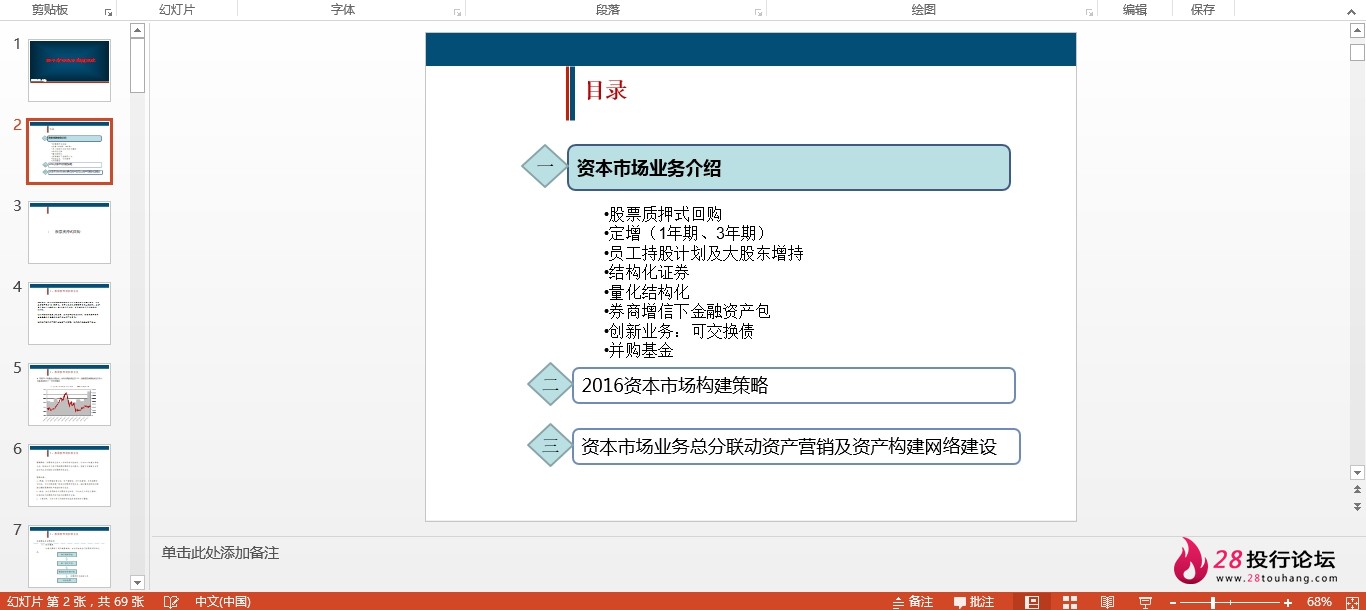Select slide 6 thumbnail
Screen dimensions: 1366x610
(x=69, y=475)
